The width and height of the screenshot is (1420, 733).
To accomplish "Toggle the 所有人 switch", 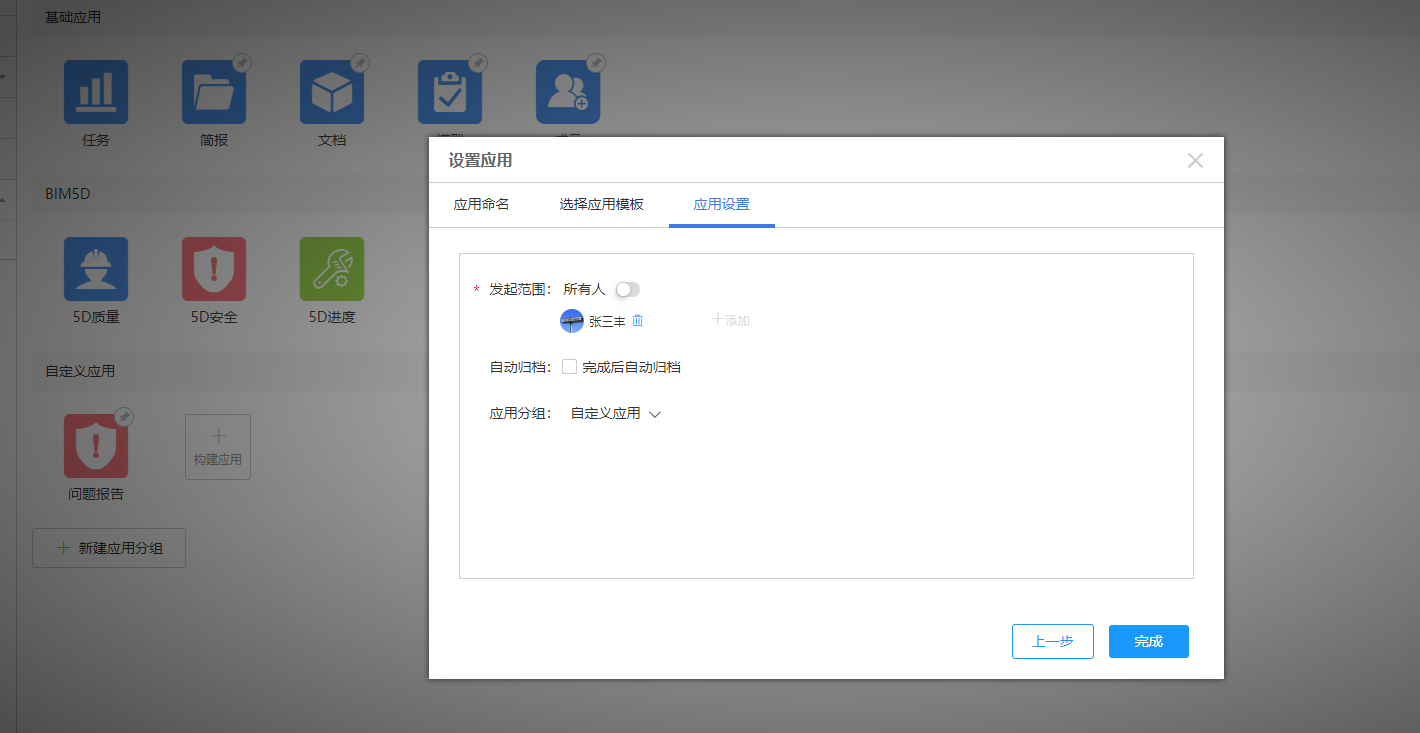I will coord(627,289).
